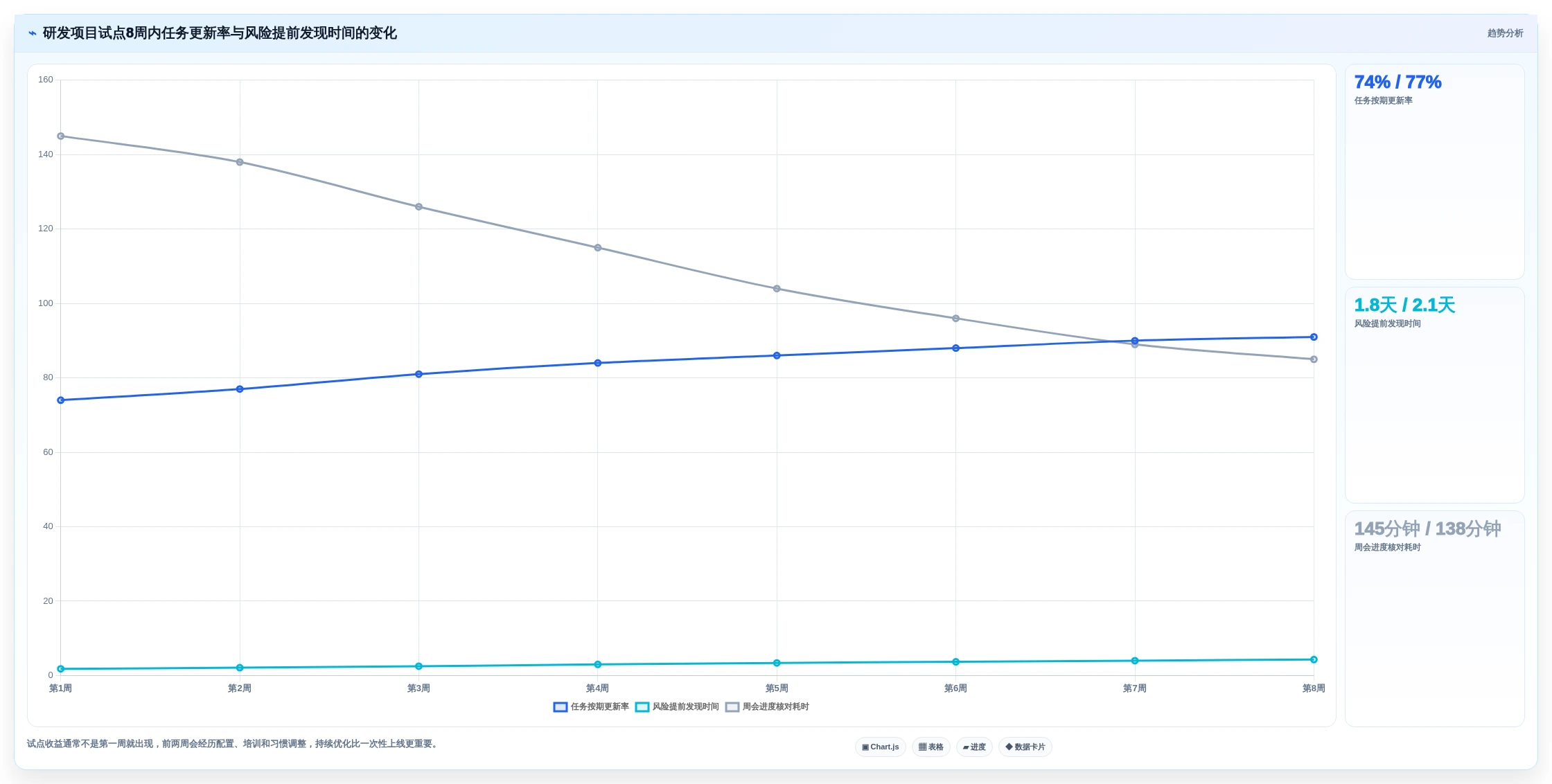Click the 60 y-axis tick label
Image resolution: width=1552 pixels, height=784 pixels.
point(48,452)
